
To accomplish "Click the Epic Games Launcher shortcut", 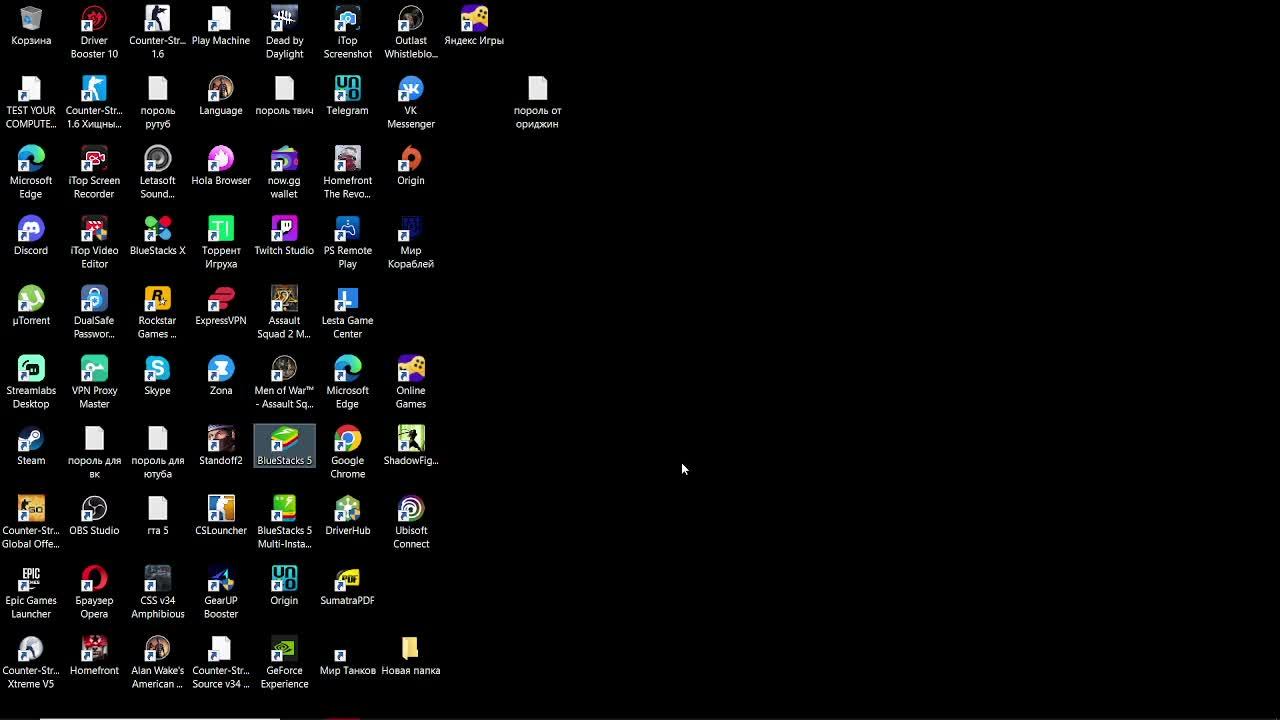I will (31, 592).
